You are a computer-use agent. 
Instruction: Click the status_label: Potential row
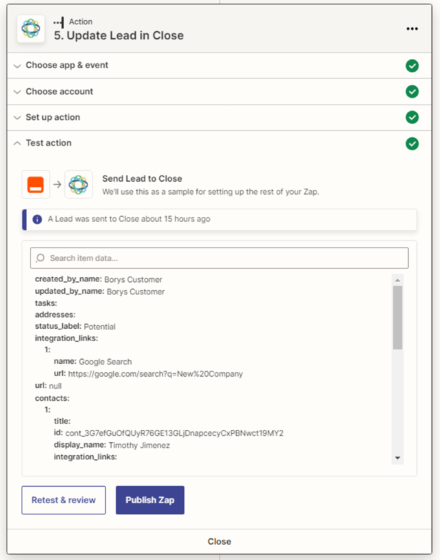coord(75,326)
